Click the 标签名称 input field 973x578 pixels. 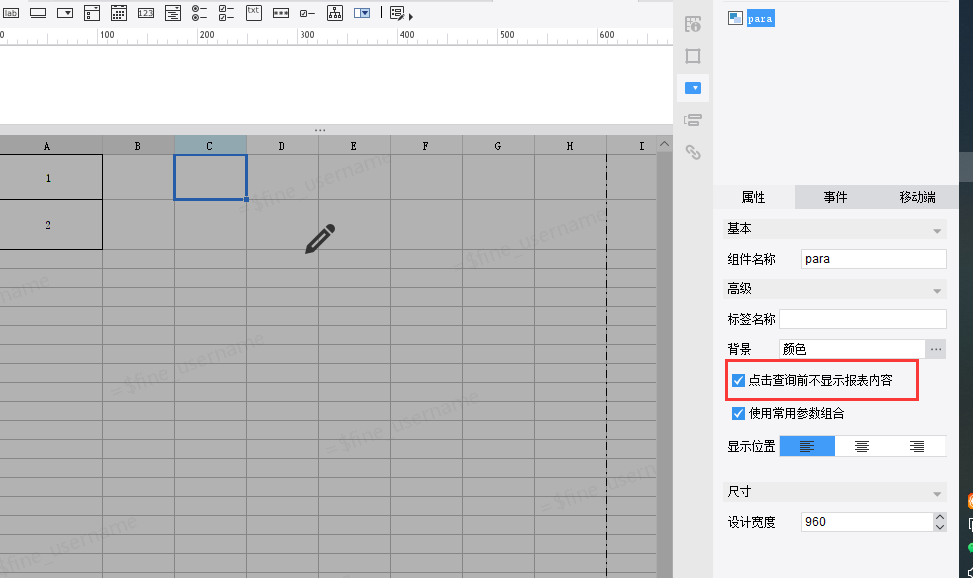click(862, 319)
